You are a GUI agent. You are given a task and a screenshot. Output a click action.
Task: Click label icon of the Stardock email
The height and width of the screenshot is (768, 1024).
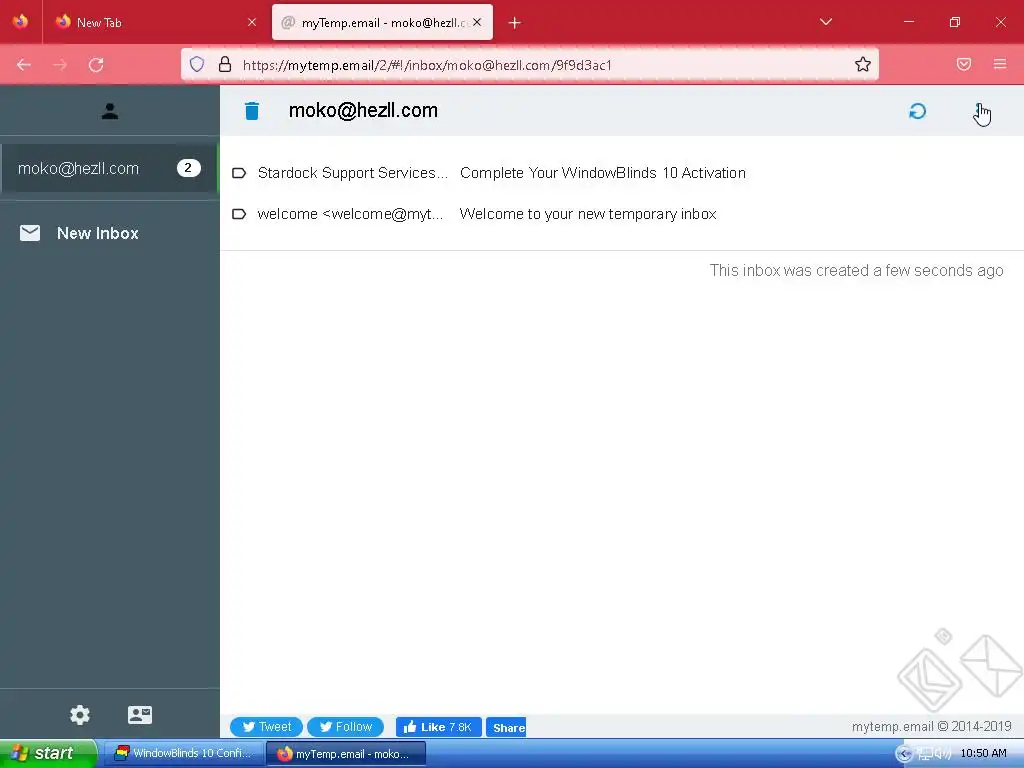pyautogui.click(x=239, y=173)
